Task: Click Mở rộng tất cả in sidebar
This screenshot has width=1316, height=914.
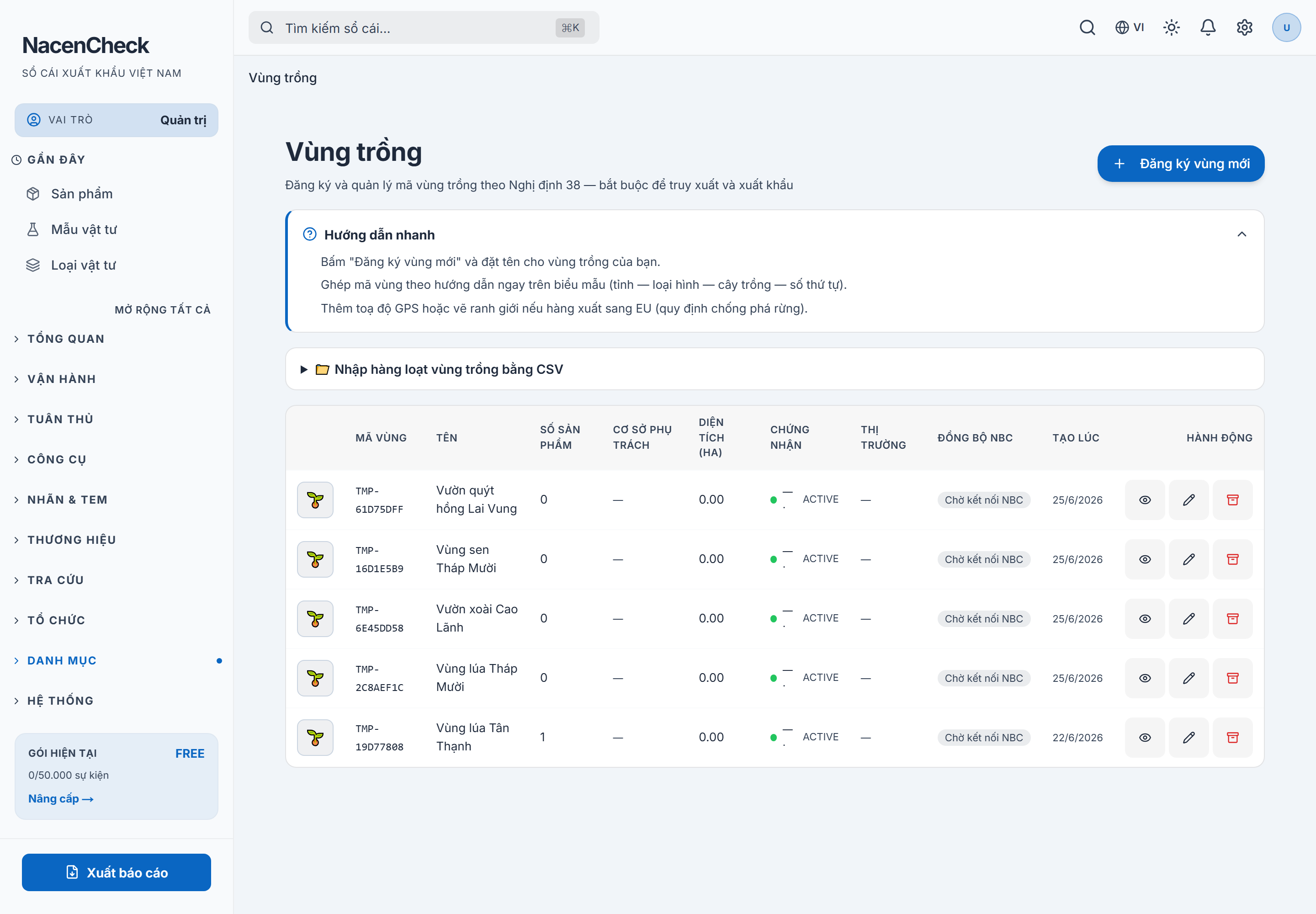Action: point(163,310)
